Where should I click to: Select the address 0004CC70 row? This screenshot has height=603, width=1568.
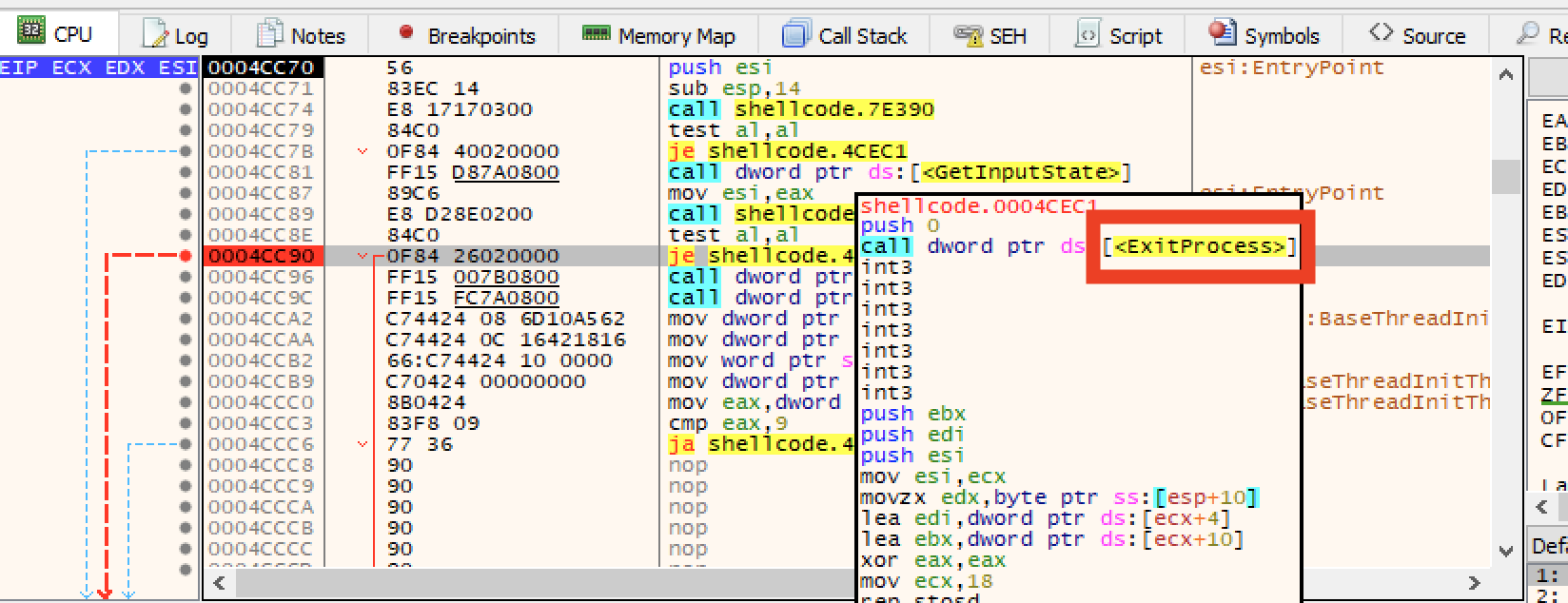click(262, 68)
